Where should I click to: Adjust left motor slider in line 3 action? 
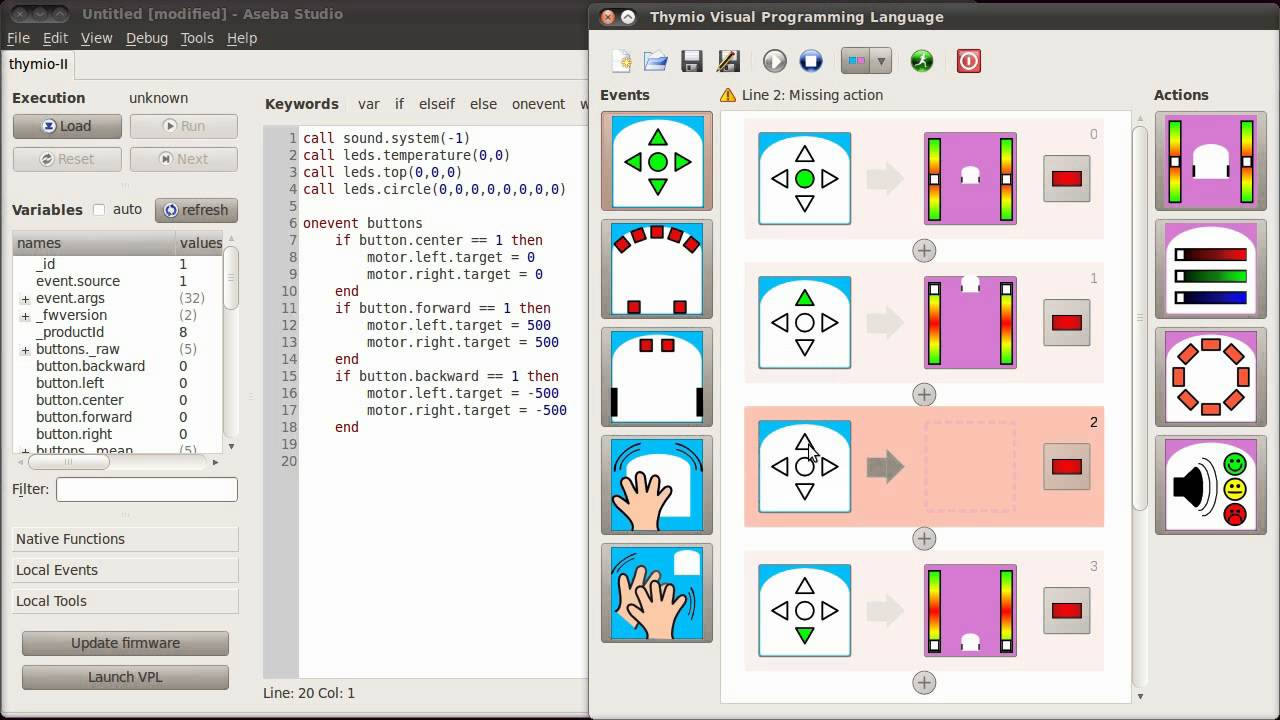click(935, 611)
